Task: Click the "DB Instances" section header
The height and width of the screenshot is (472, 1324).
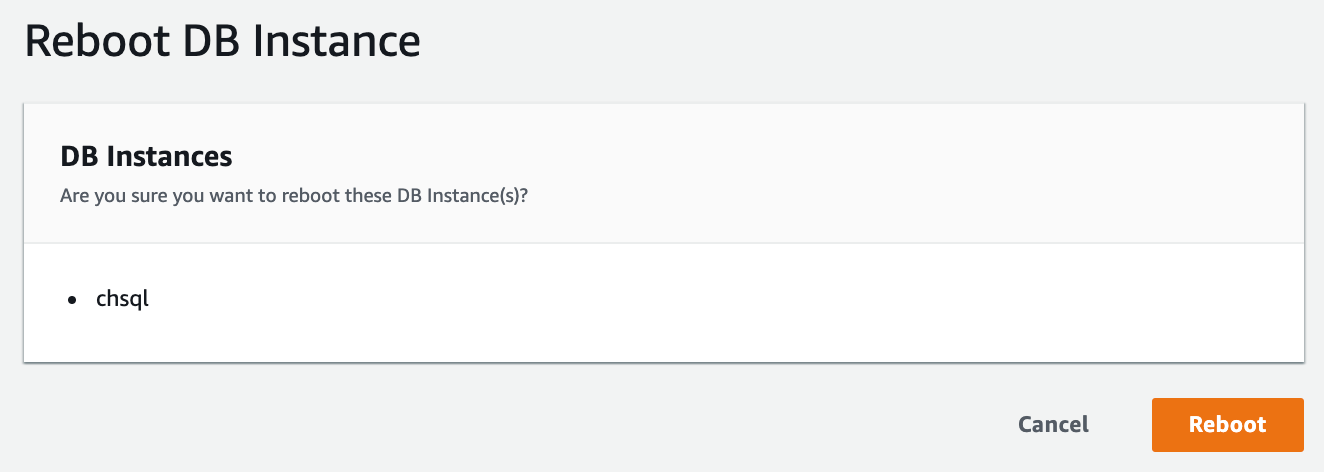Action: pos(146,156)
